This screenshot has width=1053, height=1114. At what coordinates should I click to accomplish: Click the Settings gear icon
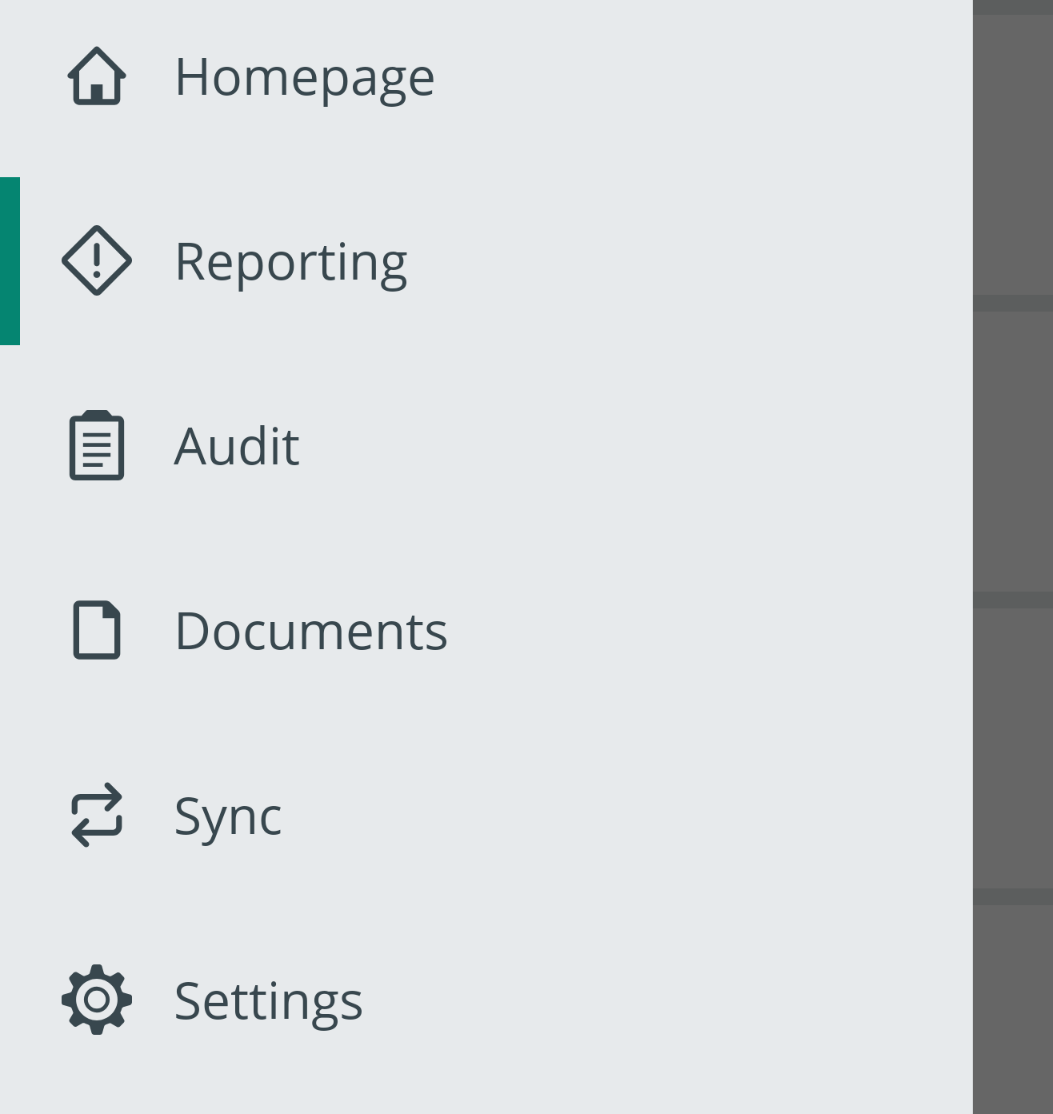tap(97, 1000)
